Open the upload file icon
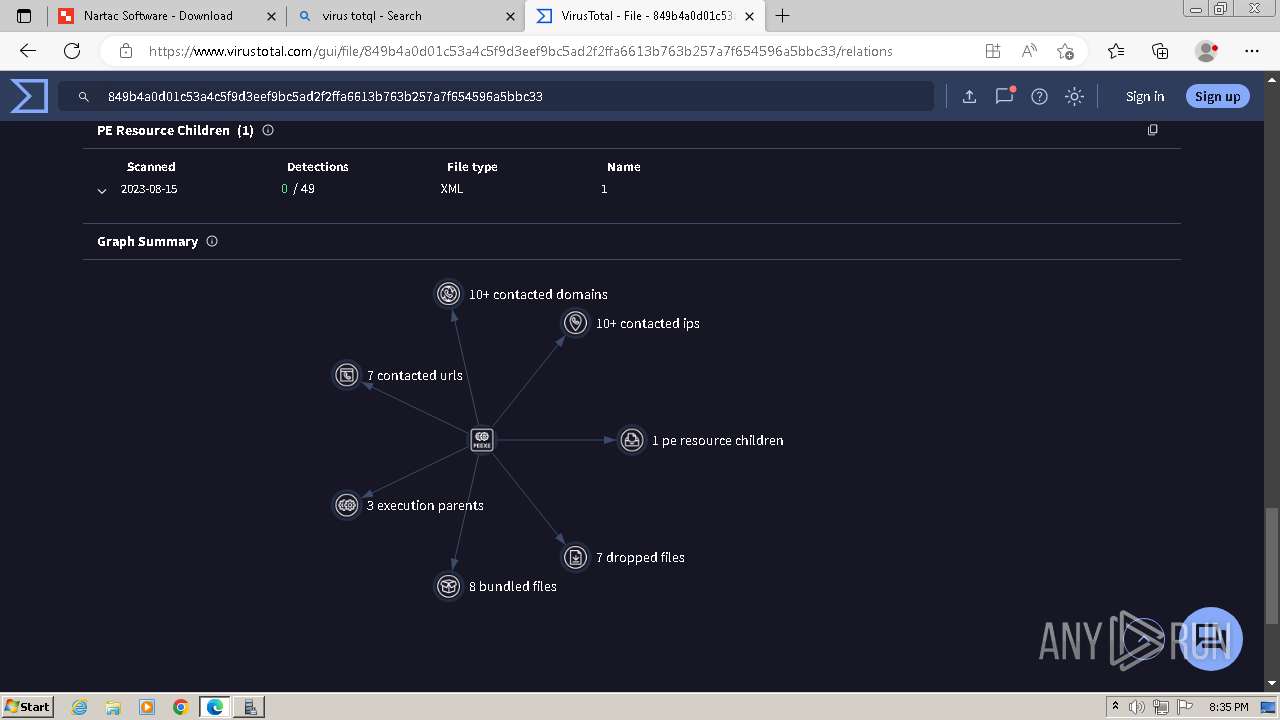The image size is (1280, 720). [969, 96]
